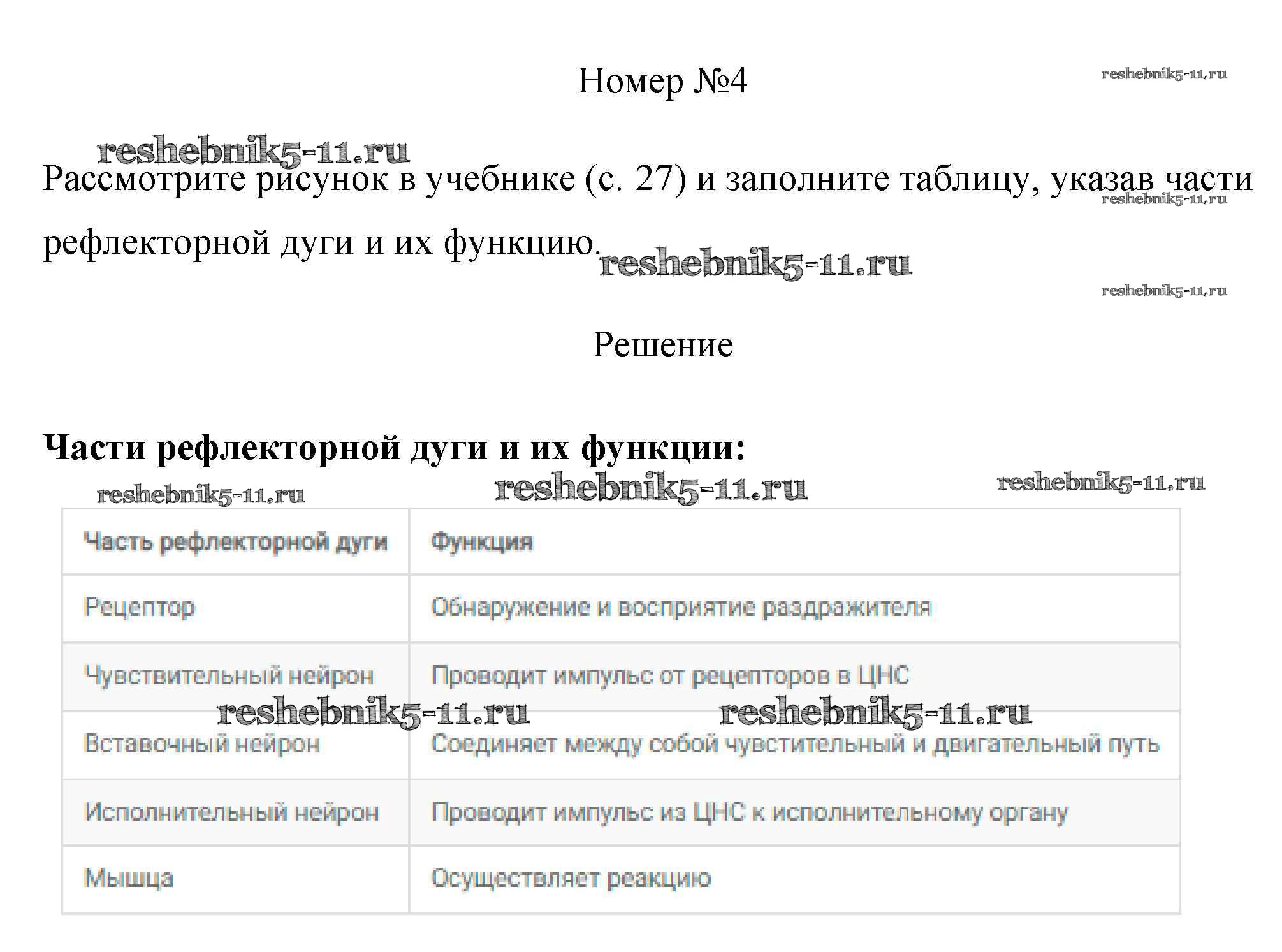Click the top-right reshebnik5-11.ru watermark
The width and height of the screenshot is (1282, 952).
[1163, 74]
